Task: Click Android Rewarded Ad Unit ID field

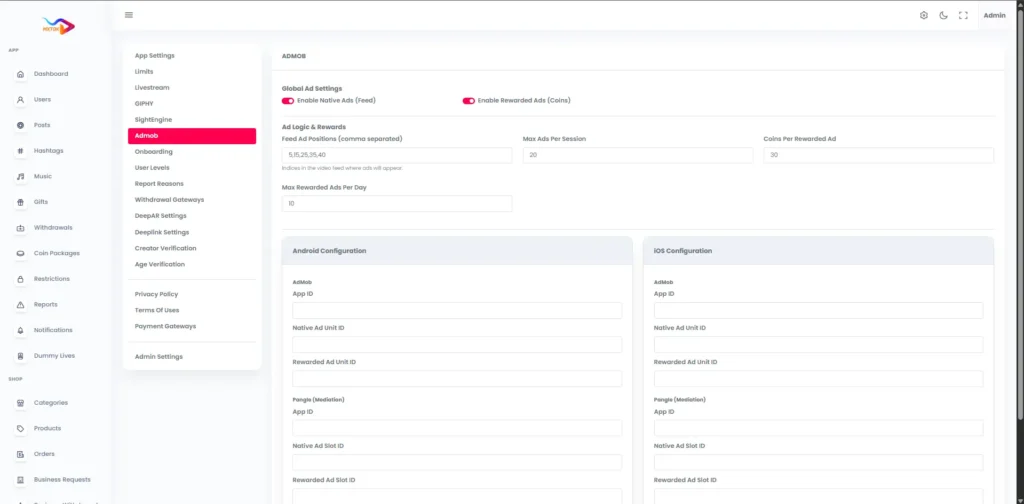Action: pyautogui.click(x=457, y=379)
